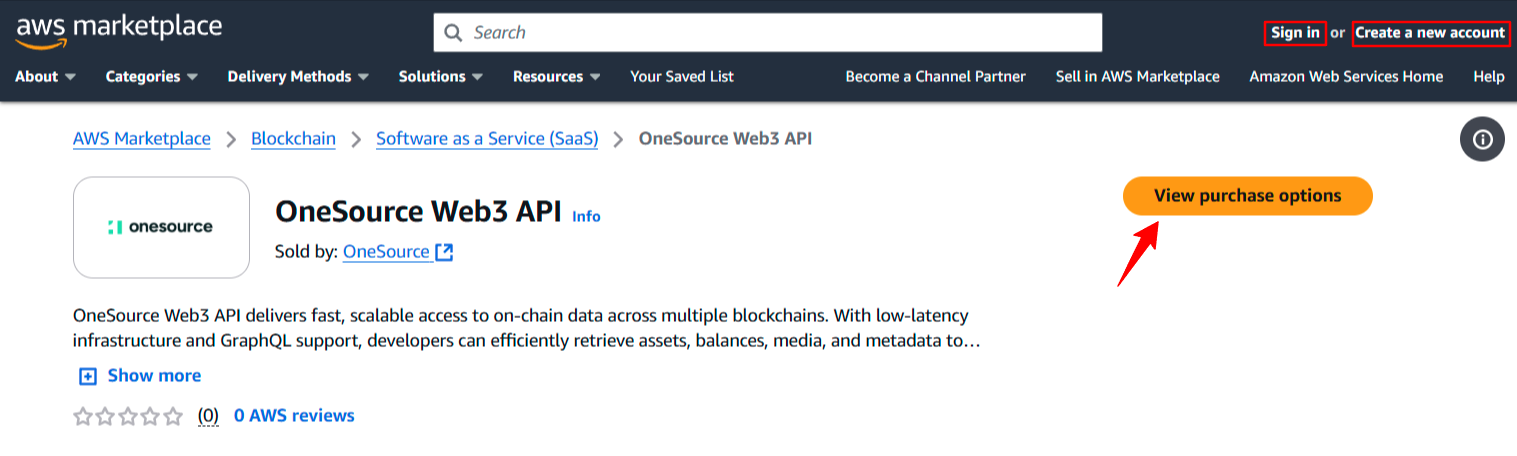Expand the Categories dropdown menu
This screenshot has height=456, width=1517.
click(152, 77)
